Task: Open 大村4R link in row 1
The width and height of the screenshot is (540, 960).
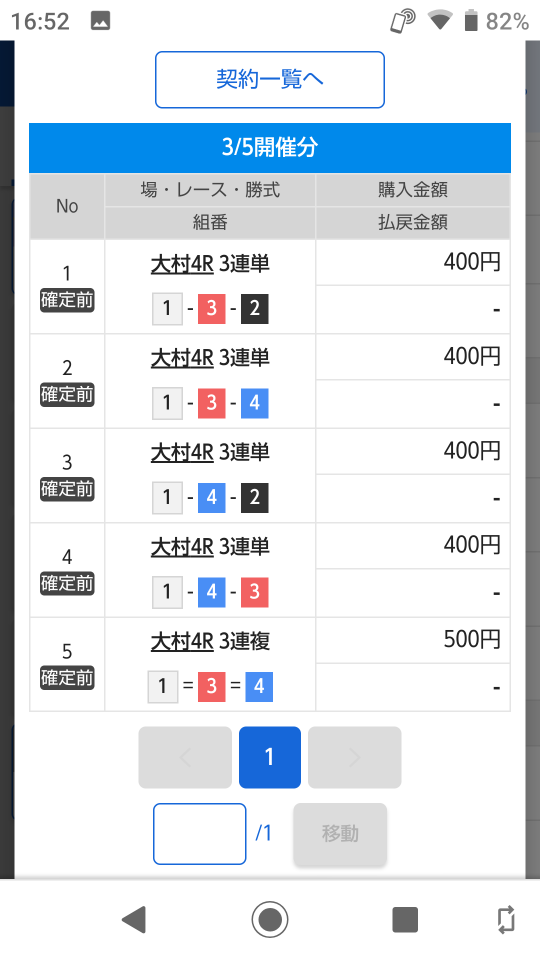Action: click(x=182, y=264)
